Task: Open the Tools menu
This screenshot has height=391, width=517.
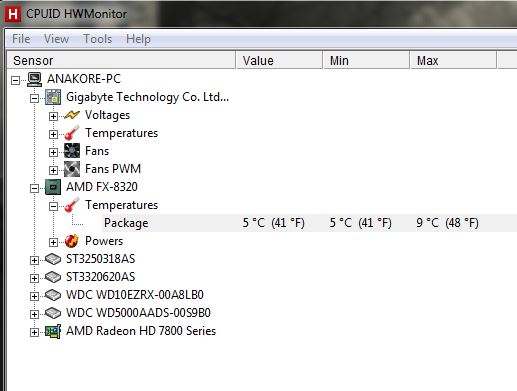Action: click(97, 39)
